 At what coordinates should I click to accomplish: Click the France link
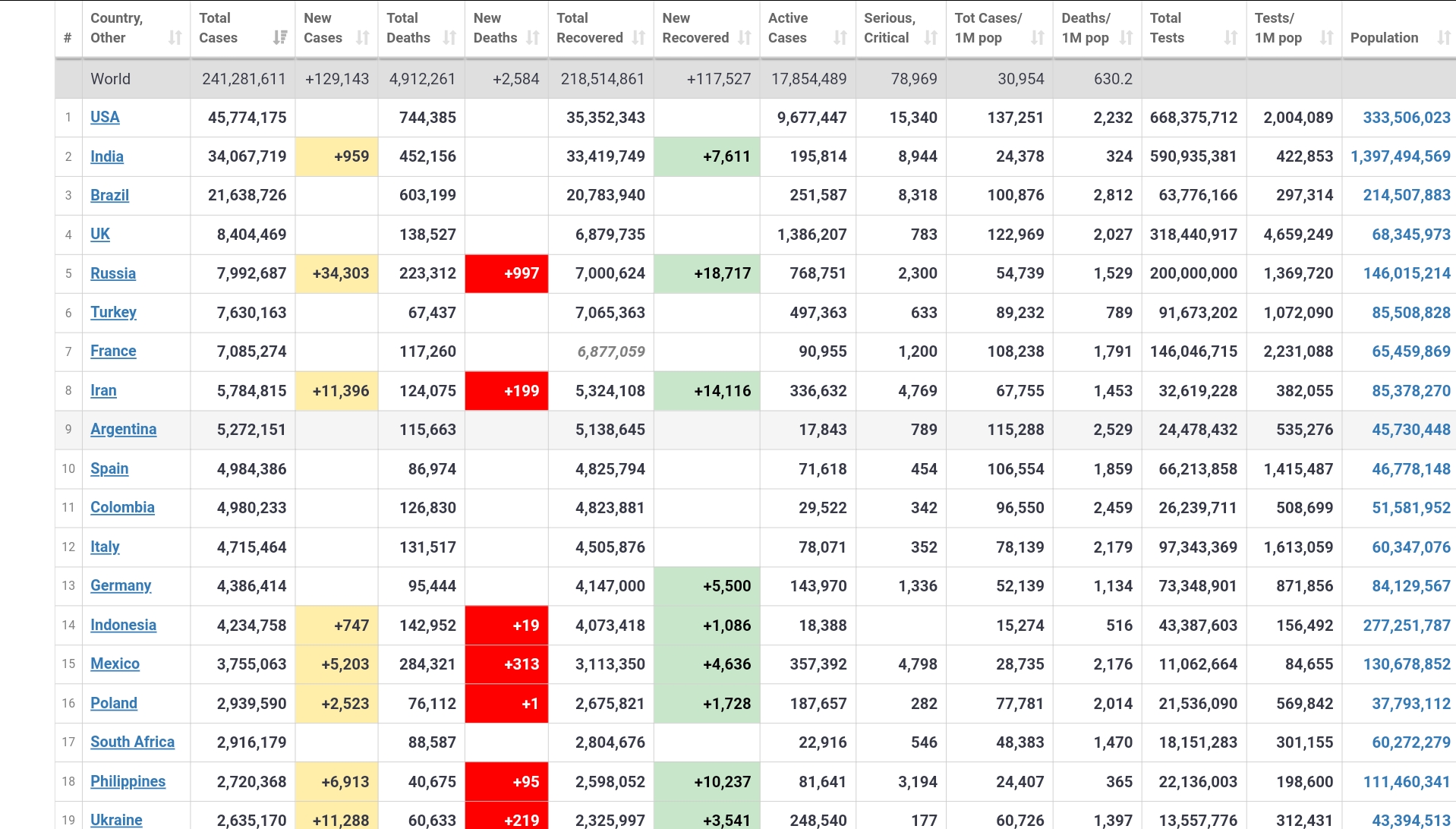pos(113,351)
